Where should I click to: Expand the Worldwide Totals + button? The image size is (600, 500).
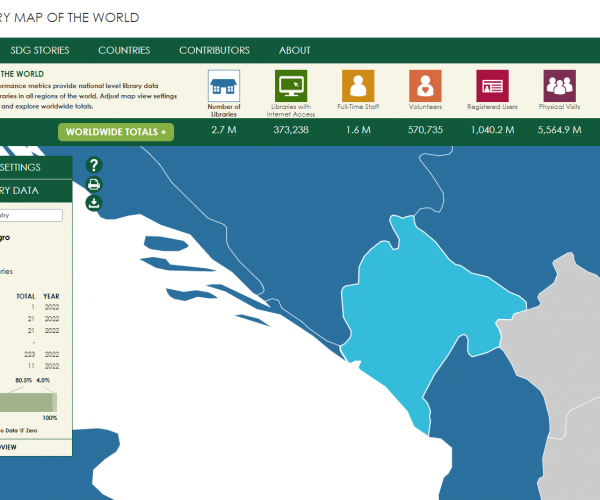coord(116,132)
